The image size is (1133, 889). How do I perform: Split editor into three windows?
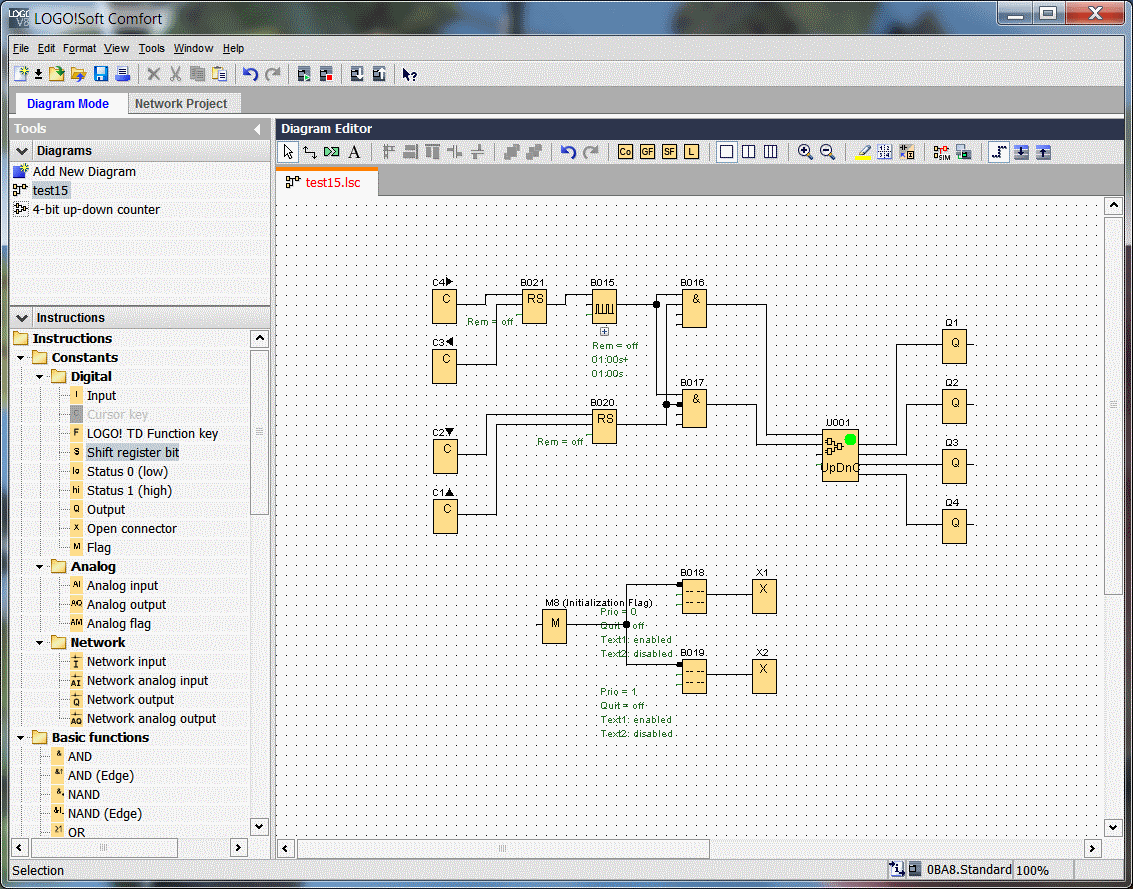point(770,152)
